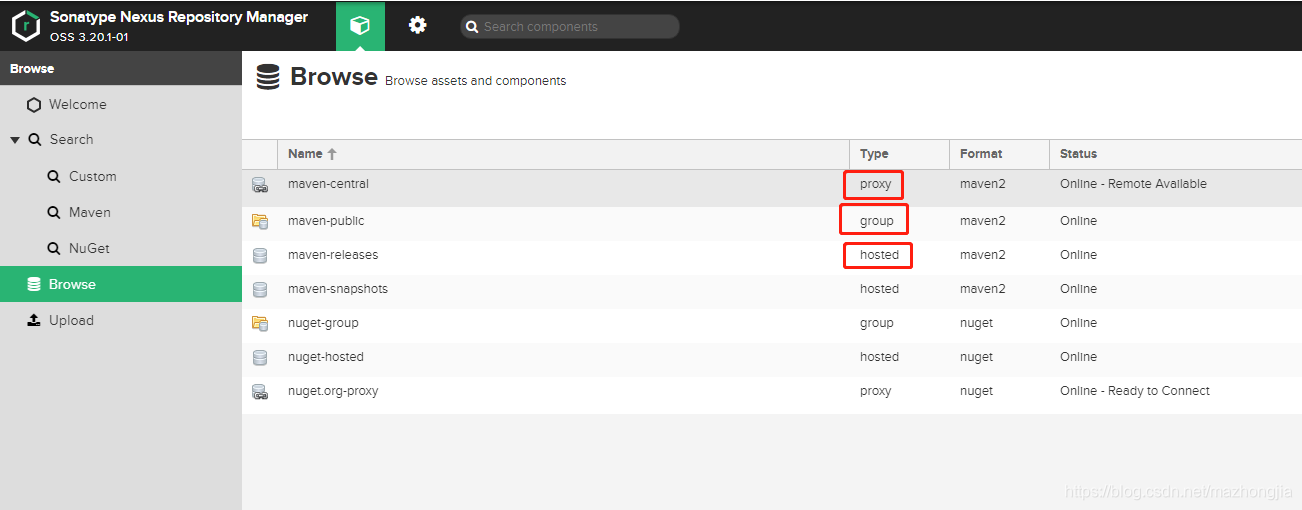Click the folder icon of nuget-group row
This screenshot has height=510, width=1302.
coord(260,323)
